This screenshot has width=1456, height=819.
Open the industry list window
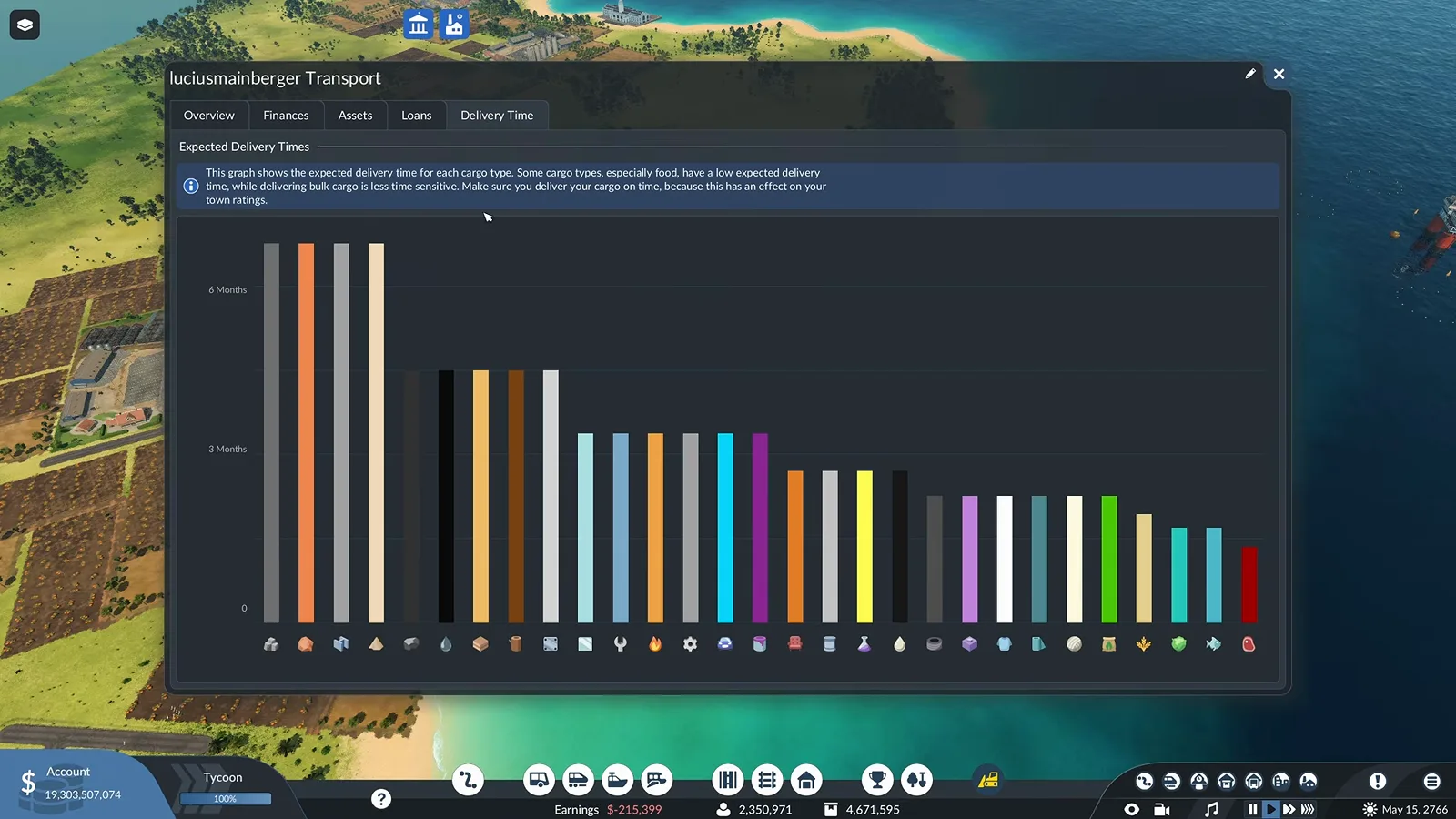tap(1309, 781)
